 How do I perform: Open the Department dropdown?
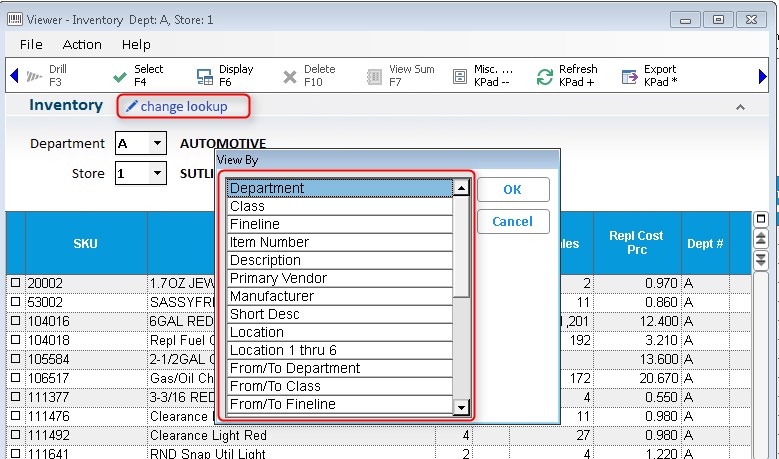157,144
